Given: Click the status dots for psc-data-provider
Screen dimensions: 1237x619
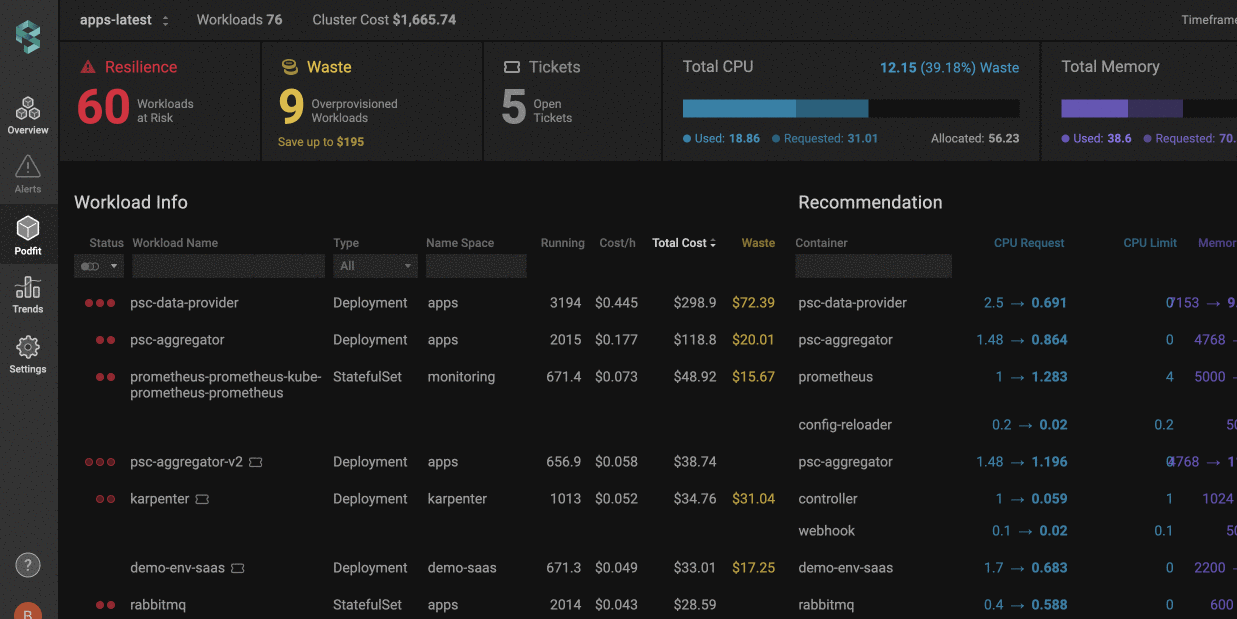Looking at the screenshot, I should pyautogui.click(x=100, y=303).
